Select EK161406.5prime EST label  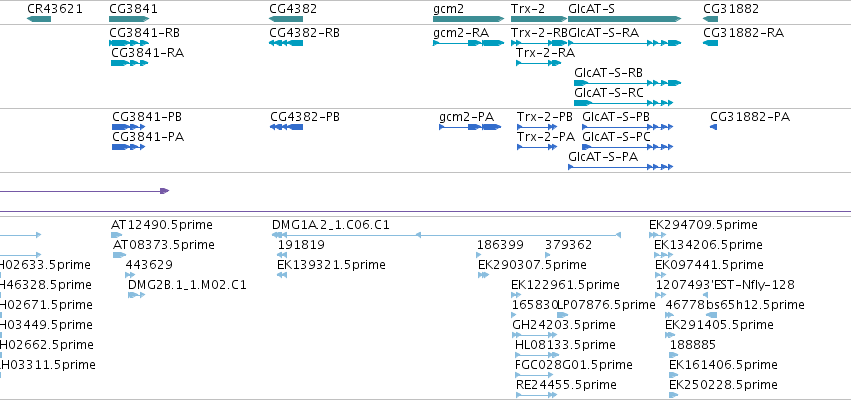pyautogui.click(x=723, y=365)
